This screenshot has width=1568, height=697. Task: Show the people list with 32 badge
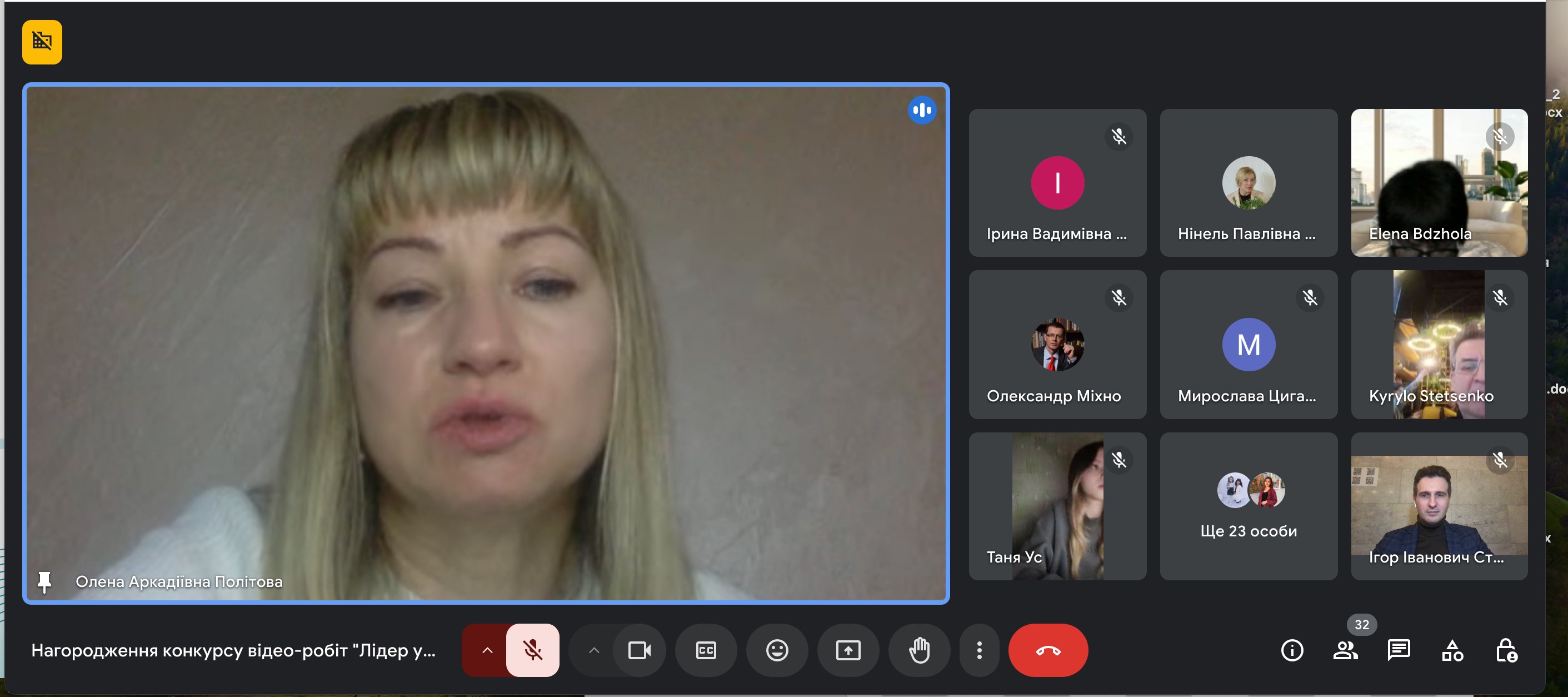pos(1345,650)
